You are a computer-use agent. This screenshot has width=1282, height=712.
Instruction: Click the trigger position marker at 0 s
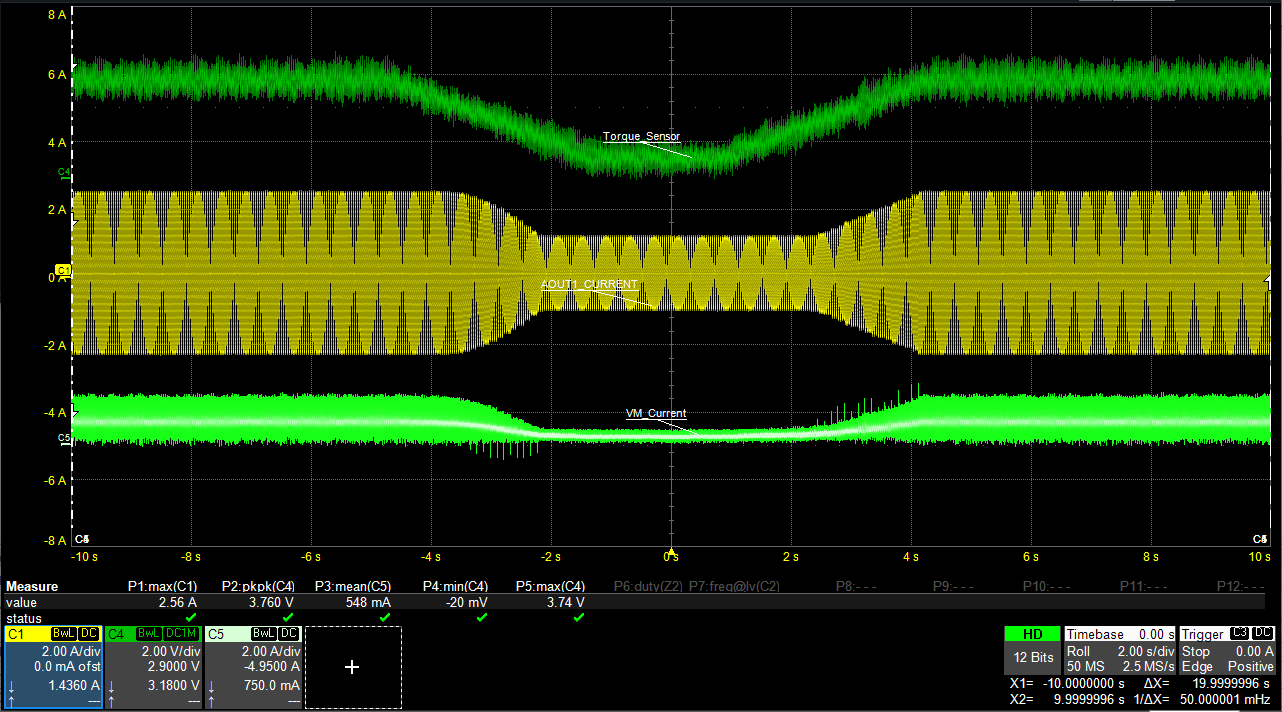tap(672, 551)
